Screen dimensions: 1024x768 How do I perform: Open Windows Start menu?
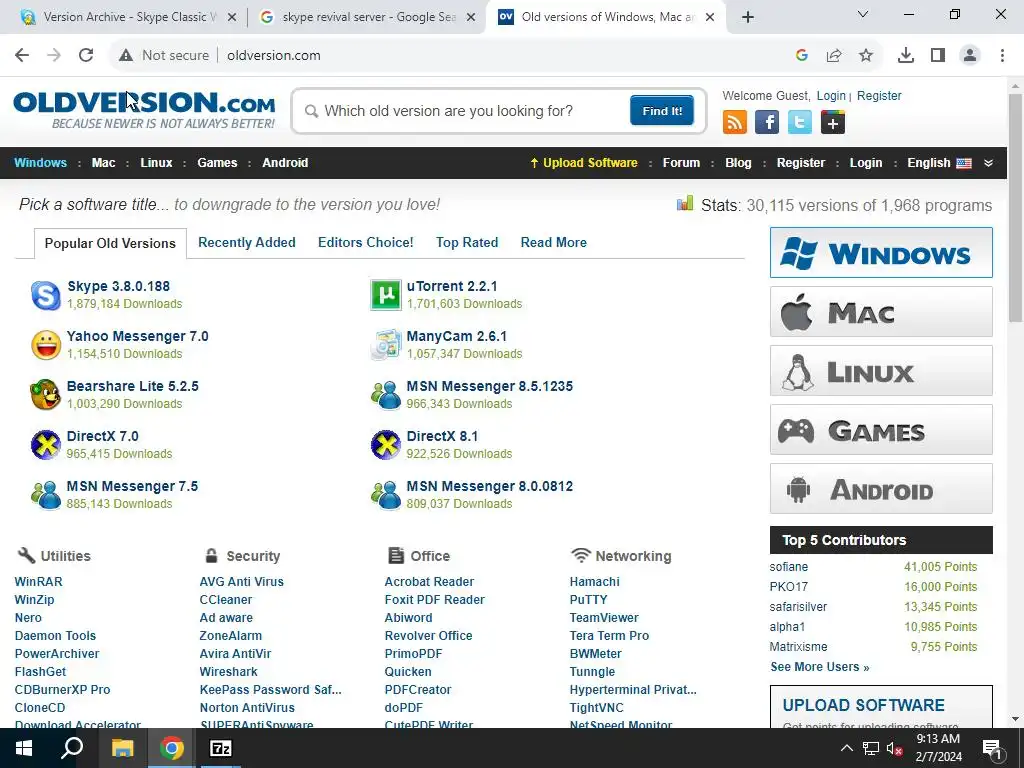(x=24, y=748)
